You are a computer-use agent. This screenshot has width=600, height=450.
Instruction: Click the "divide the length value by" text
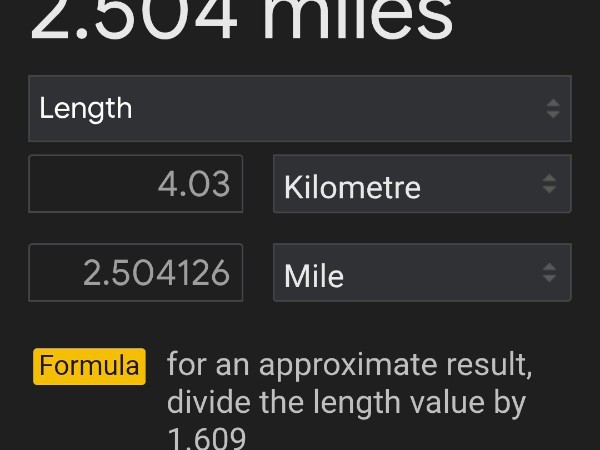coord(346,404)
